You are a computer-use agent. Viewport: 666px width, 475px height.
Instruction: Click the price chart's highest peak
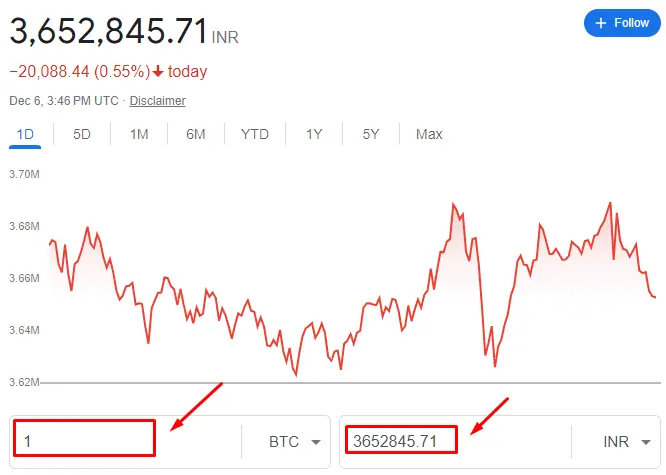pyautogui.click(x=609, y=203)
